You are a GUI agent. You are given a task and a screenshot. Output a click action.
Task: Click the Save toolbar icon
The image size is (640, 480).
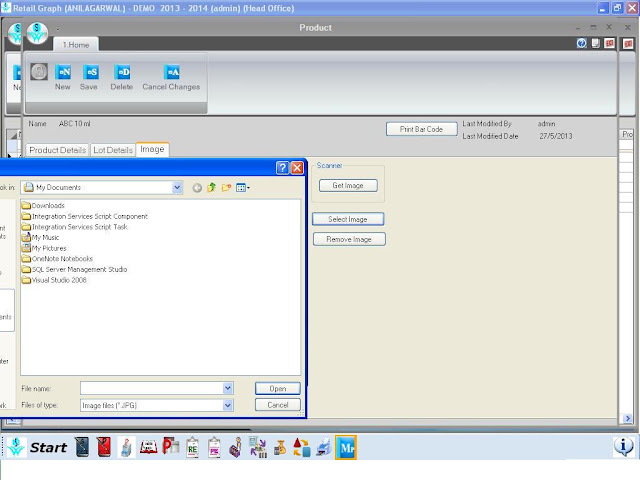pos(91,72)
